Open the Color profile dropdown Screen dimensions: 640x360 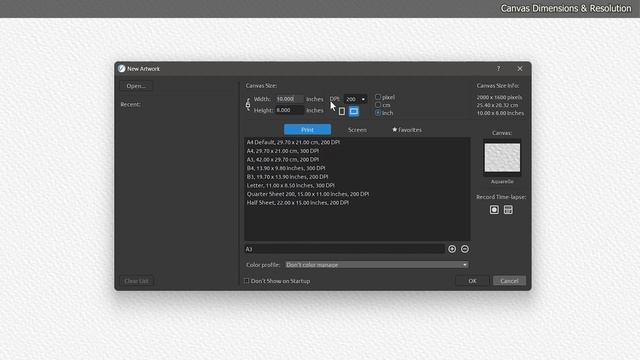click(x=376, y=265)
